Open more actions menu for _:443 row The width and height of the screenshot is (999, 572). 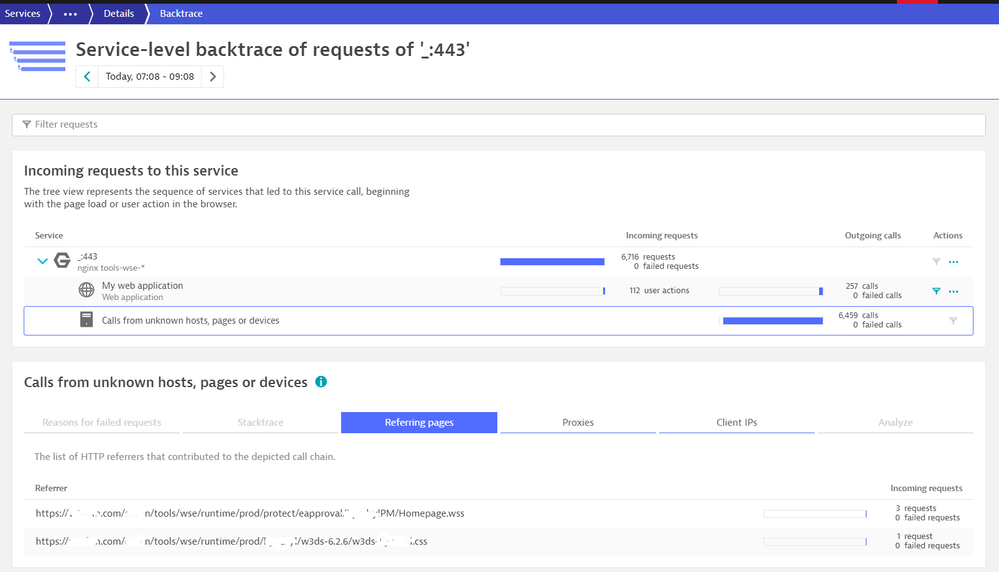[x=953, y=262]
